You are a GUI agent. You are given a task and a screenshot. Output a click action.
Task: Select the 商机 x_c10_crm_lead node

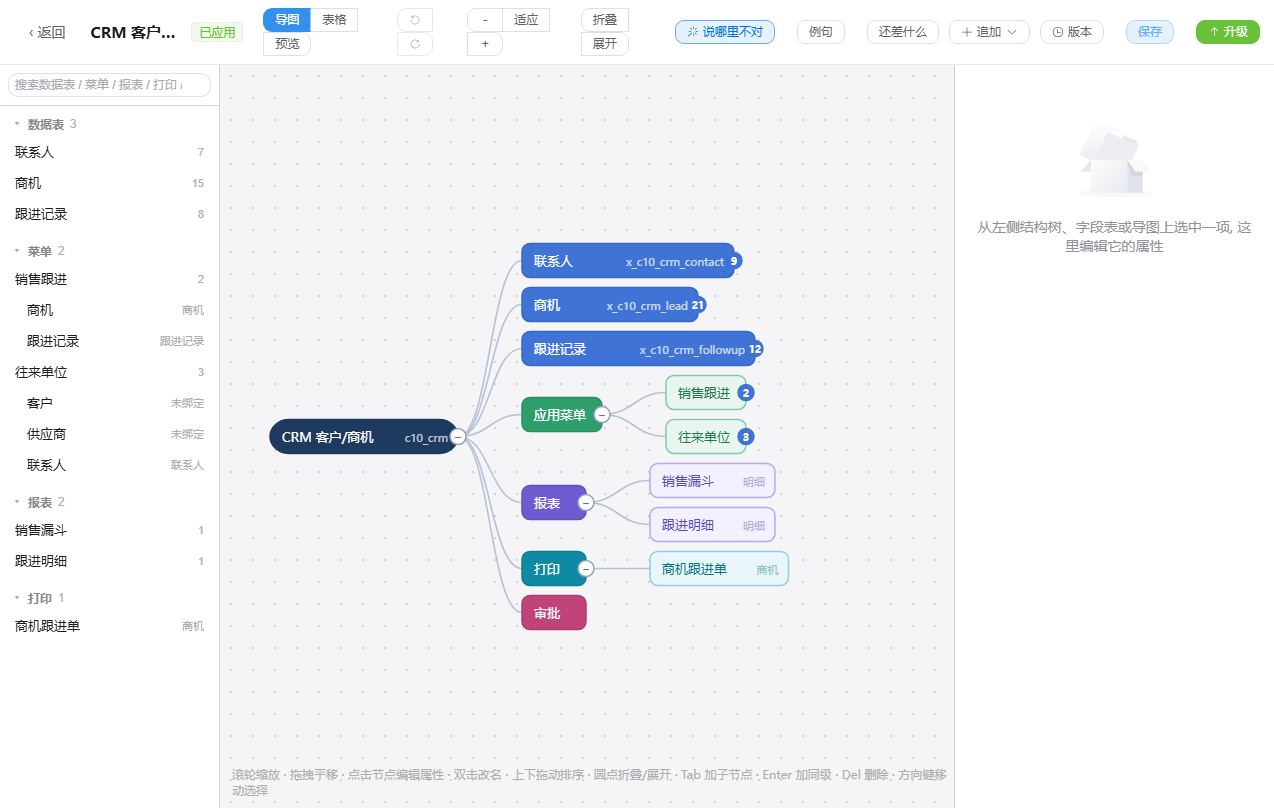coord(609,305)
